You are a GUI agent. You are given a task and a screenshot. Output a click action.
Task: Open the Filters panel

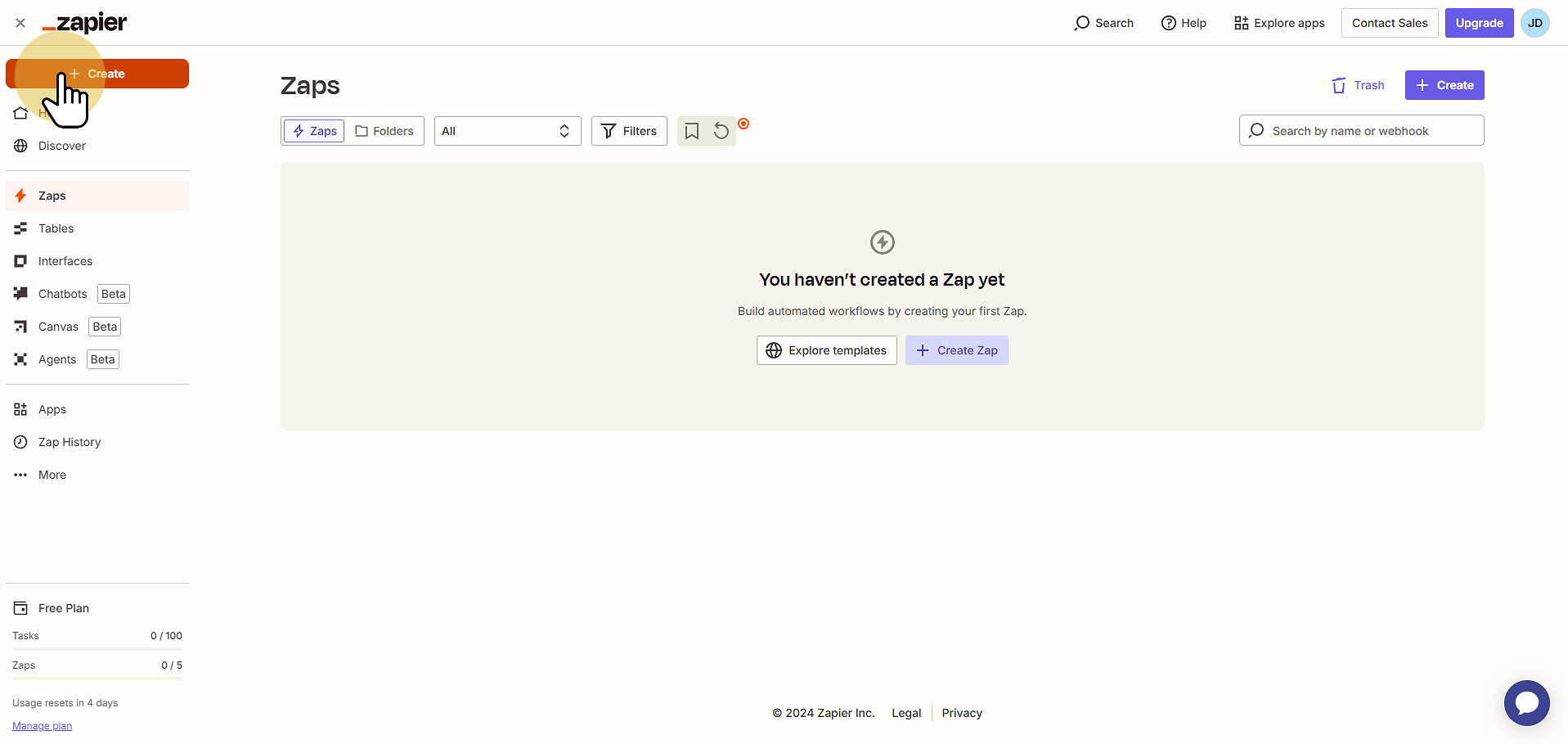click(629, 131)
